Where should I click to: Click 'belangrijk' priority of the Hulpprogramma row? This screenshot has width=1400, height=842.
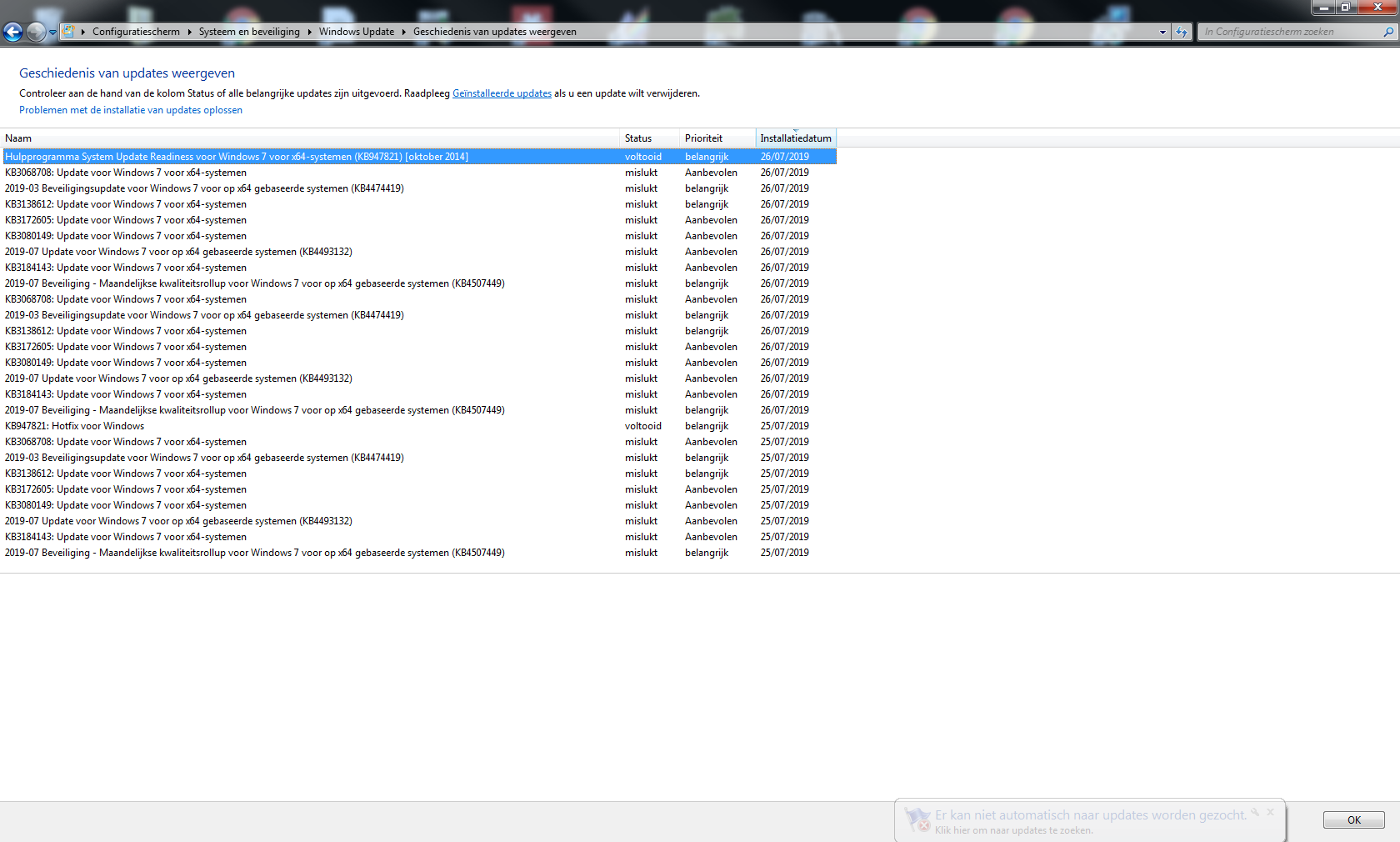(x=707, y=157)
